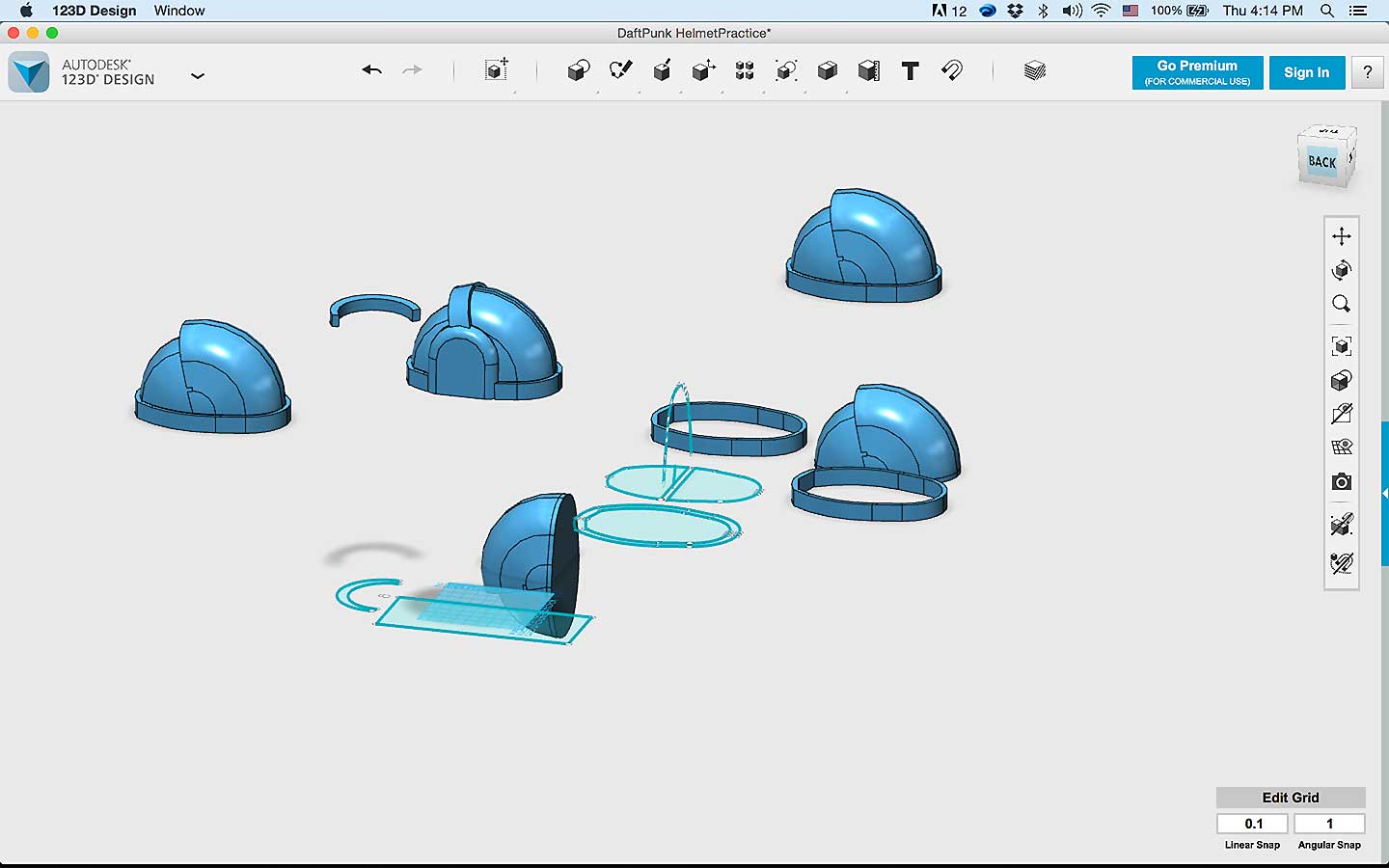Open the Transform tool
The width and height of the screenshot is (1389, 868).
coord(497,70)
